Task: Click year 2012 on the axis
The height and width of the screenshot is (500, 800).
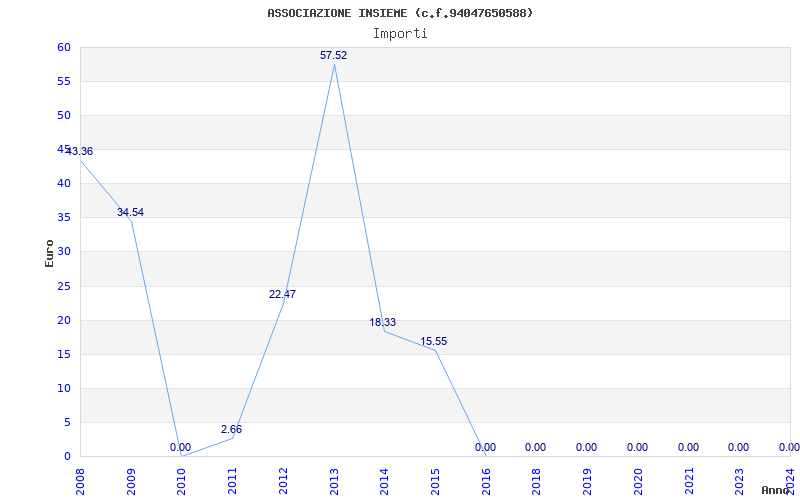Action: coord(283,481)
